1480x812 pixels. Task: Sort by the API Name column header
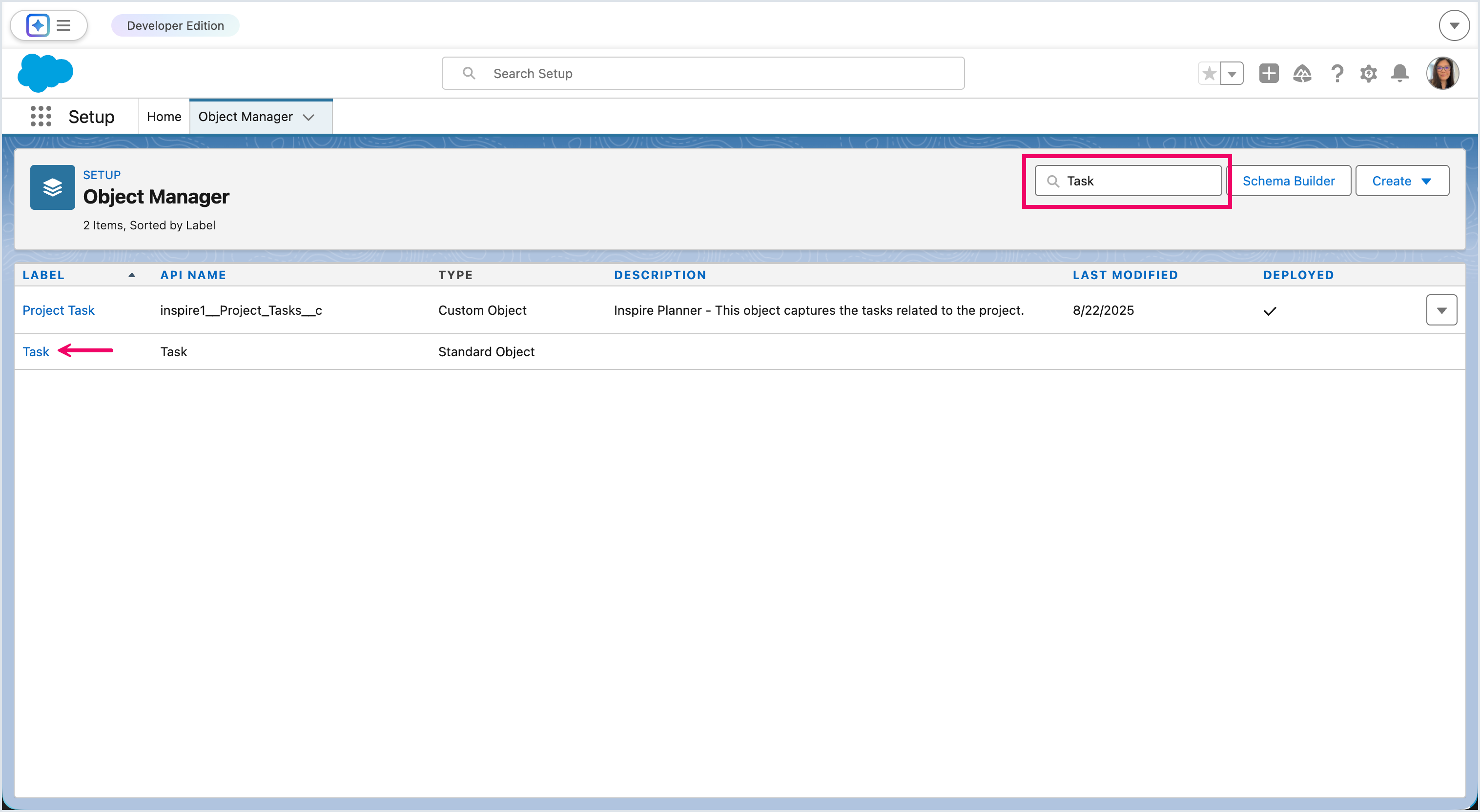coord(193,275)
